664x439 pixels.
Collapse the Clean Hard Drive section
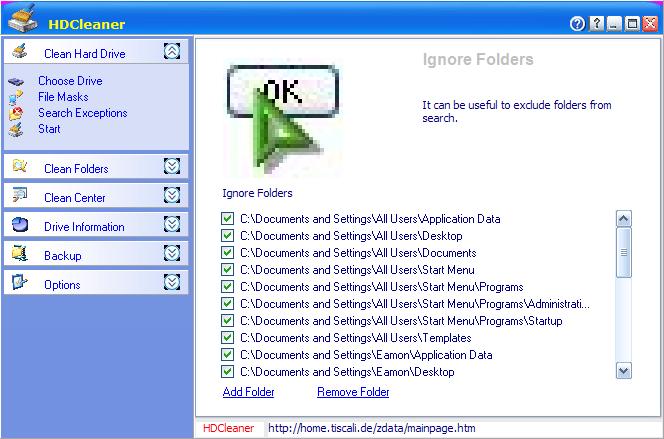click(x=172, y=51)
